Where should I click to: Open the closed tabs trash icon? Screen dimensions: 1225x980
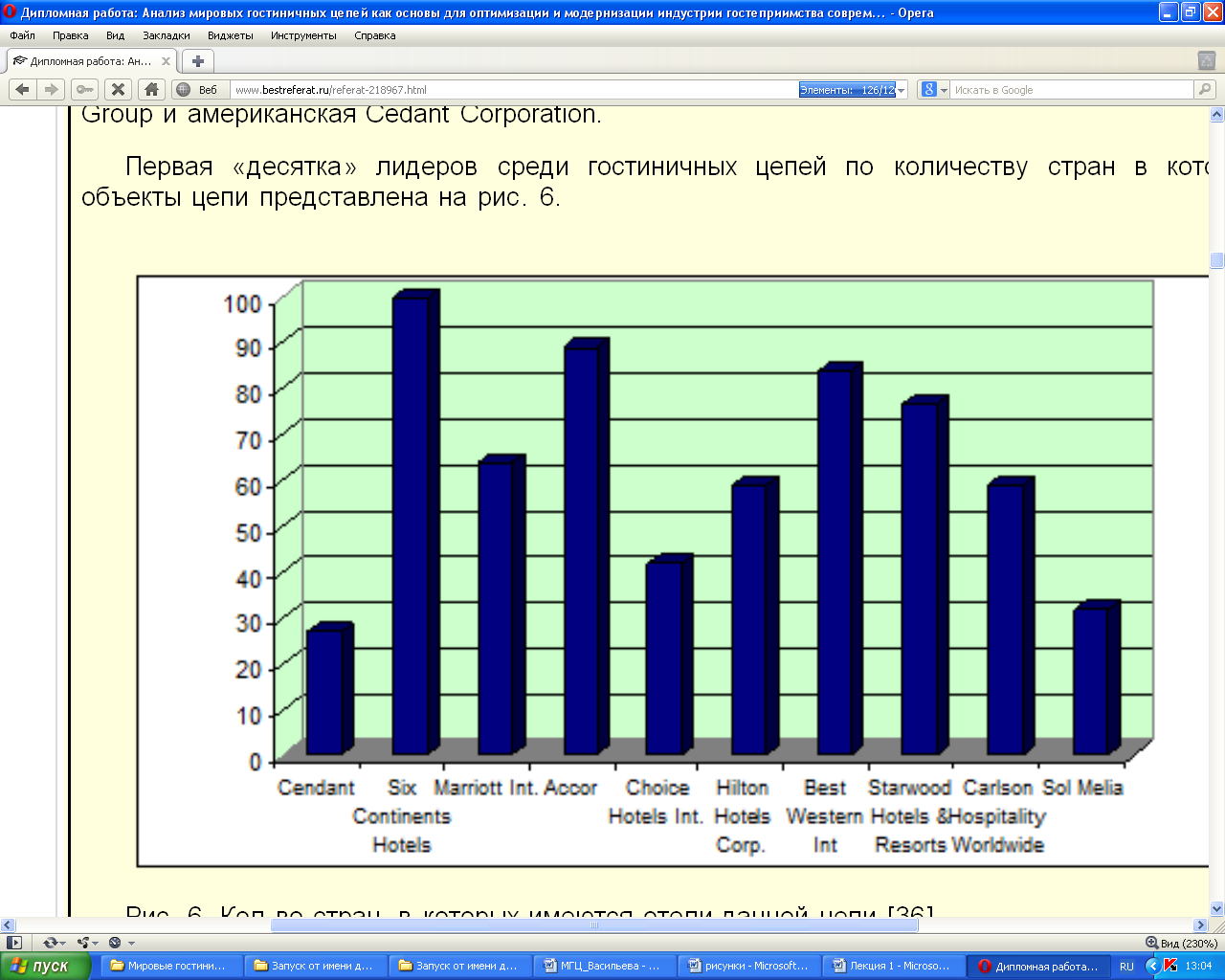coord(1207,60)
